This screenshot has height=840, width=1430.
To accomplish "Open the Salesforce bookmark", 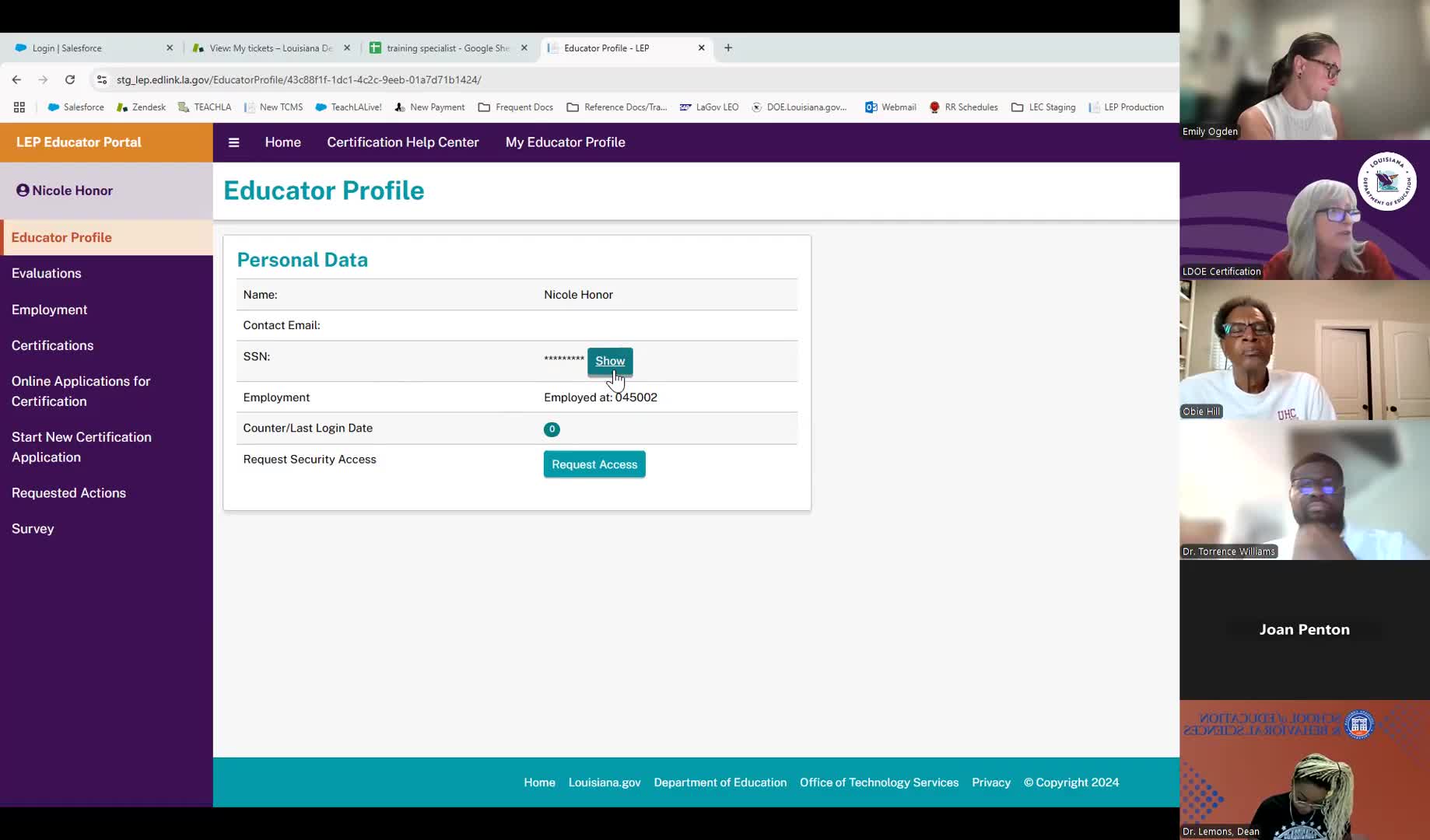I will [x=75, y=107].
